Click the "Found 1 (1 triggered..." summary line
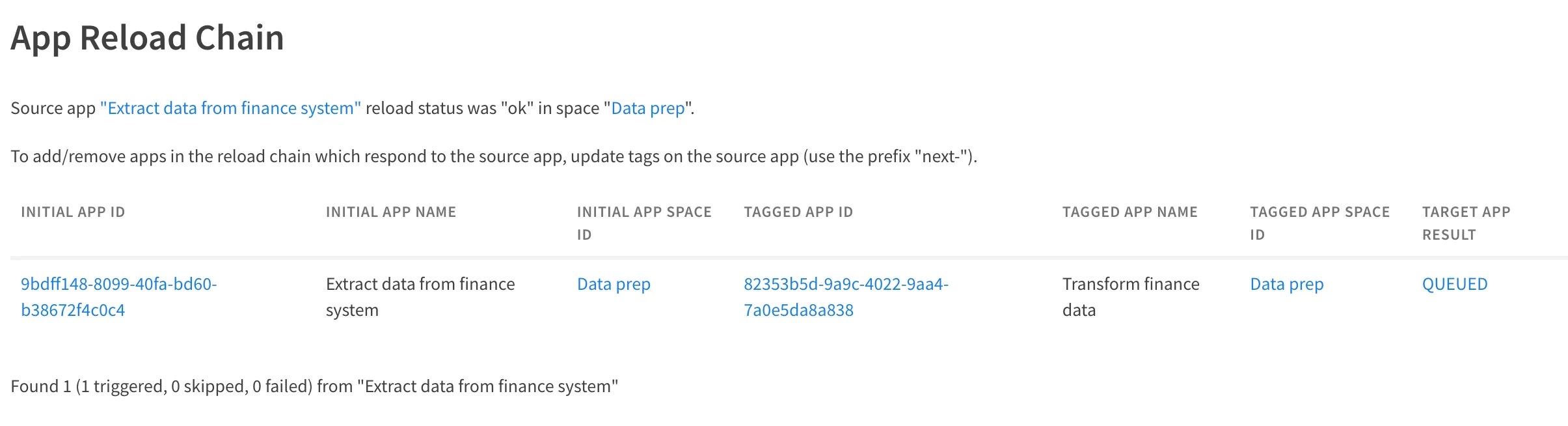Image resolution: width=1568 pixels, height=426 pixels. click(314, 387)
